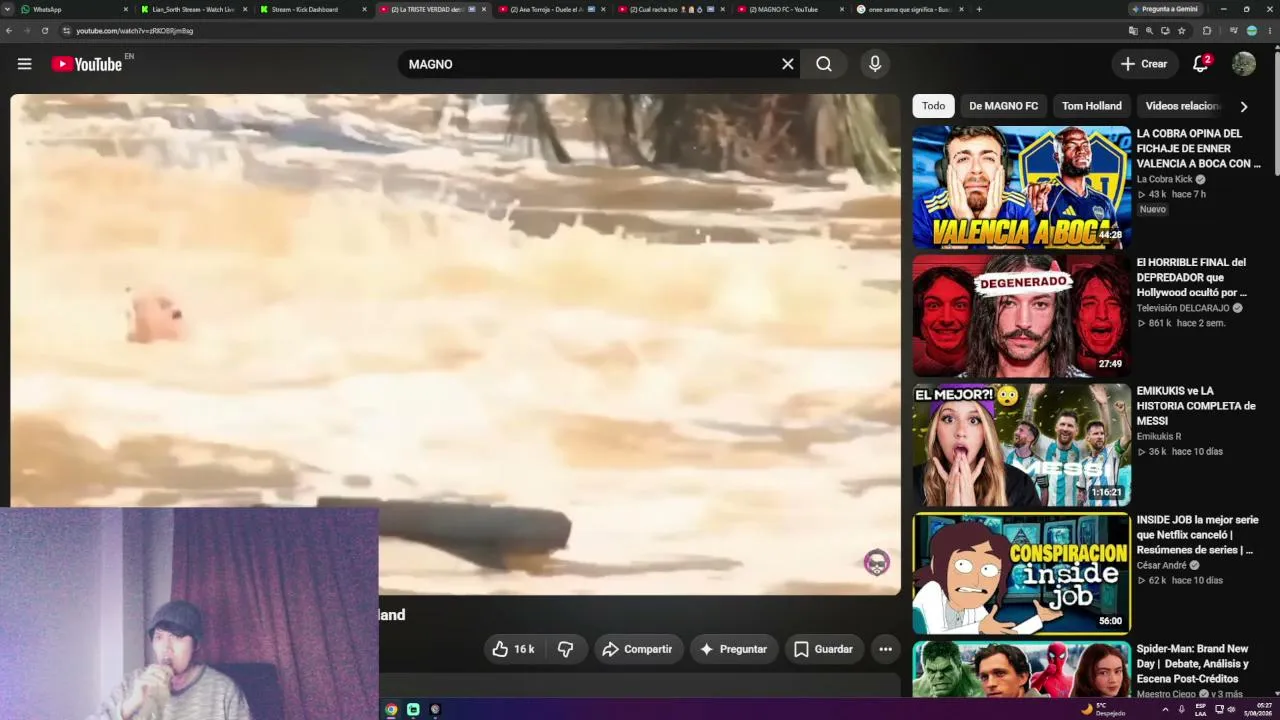Share the video via Compartir
The width and height of the screenshot is (1280, 720).
[x=638, y=649]
